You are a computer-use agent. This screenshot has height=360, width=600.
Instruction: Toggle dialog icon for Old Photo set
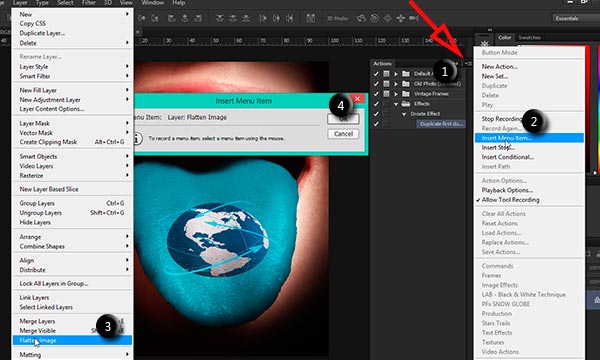386,84
